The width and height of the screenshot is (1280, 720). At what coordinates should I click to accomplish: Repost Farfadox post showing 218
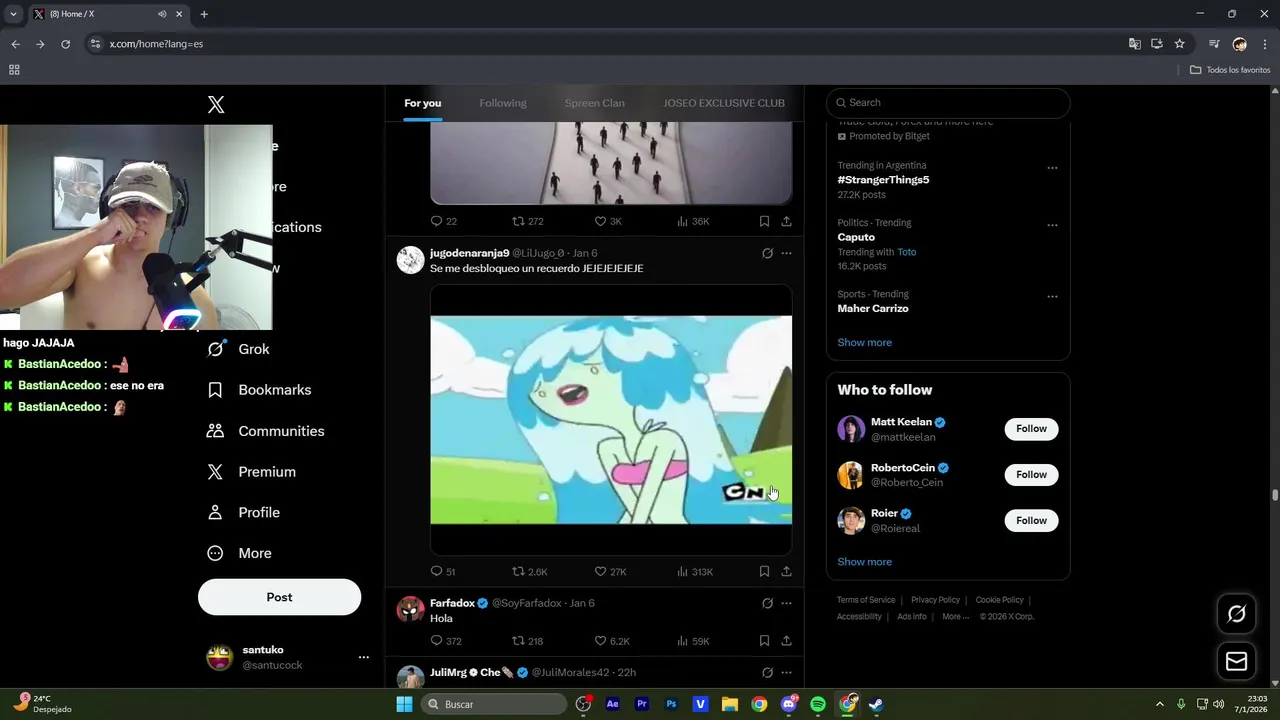(528, 641)
